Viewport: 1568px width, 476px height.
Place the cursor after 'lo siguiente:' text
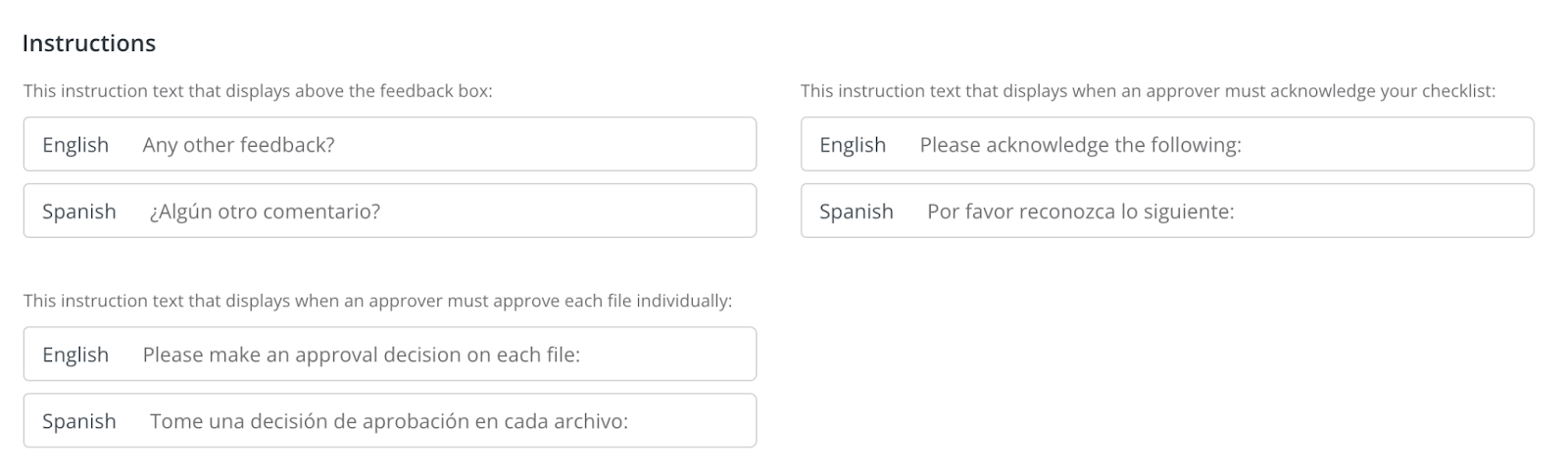click(x=1238, y=212)
